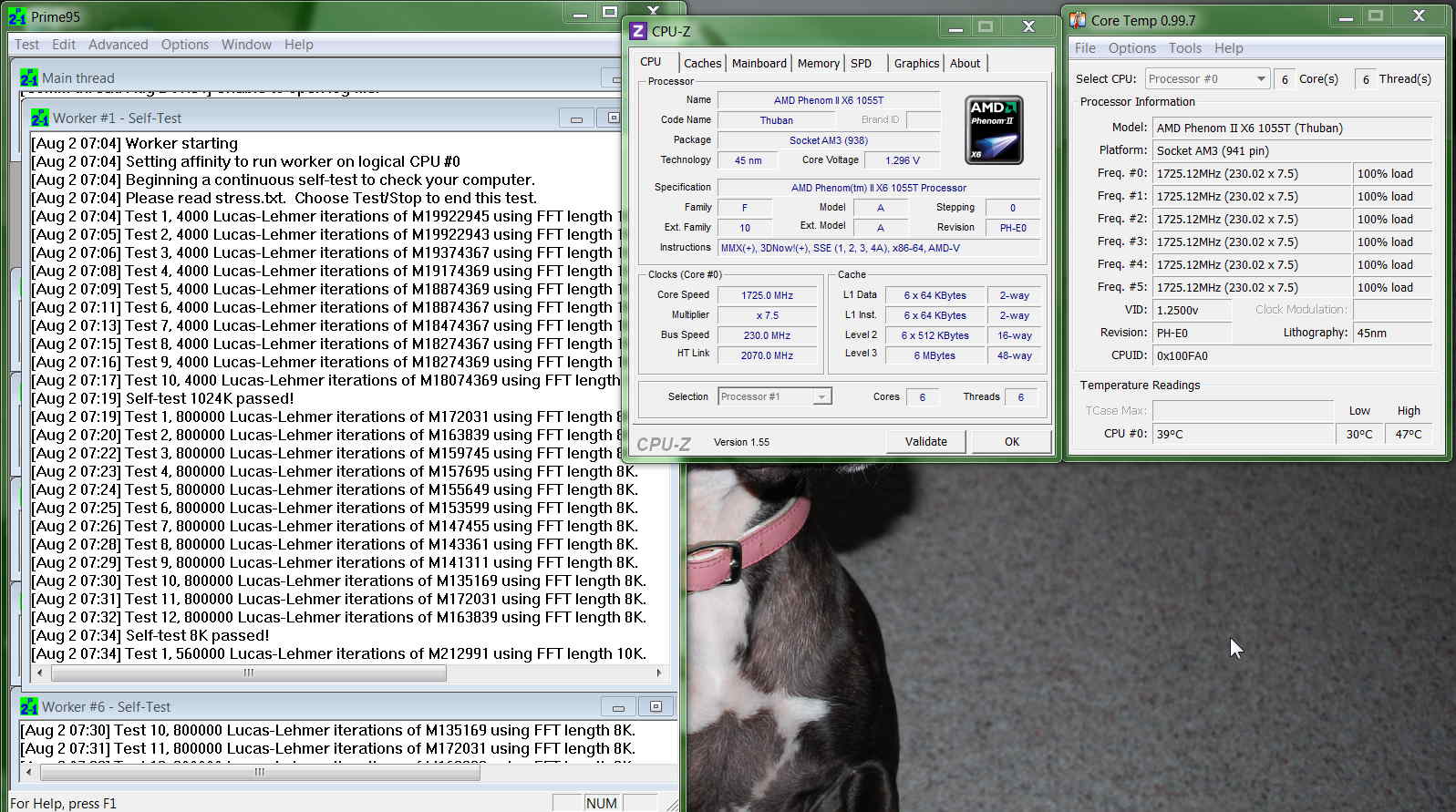Click the CPU-Z purple Z title icon
The image size is (1456, 812).
coord(638,31)
